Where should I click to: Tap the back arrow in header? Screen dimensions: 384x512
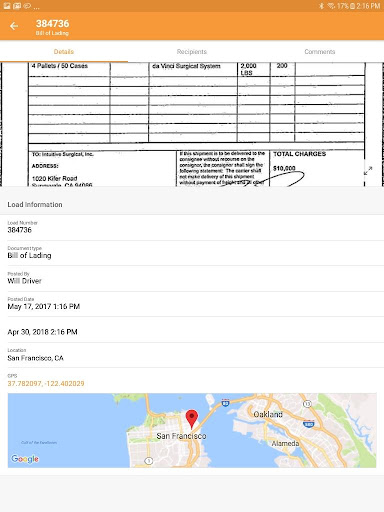(14, 26)
